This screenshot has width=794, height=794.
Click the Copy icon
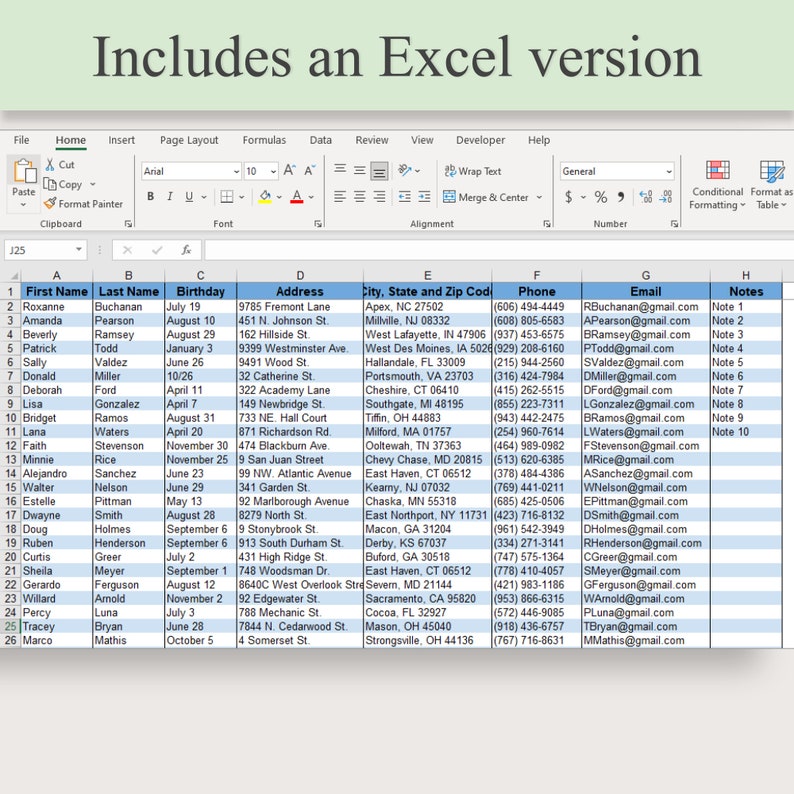tap(50, 184)
